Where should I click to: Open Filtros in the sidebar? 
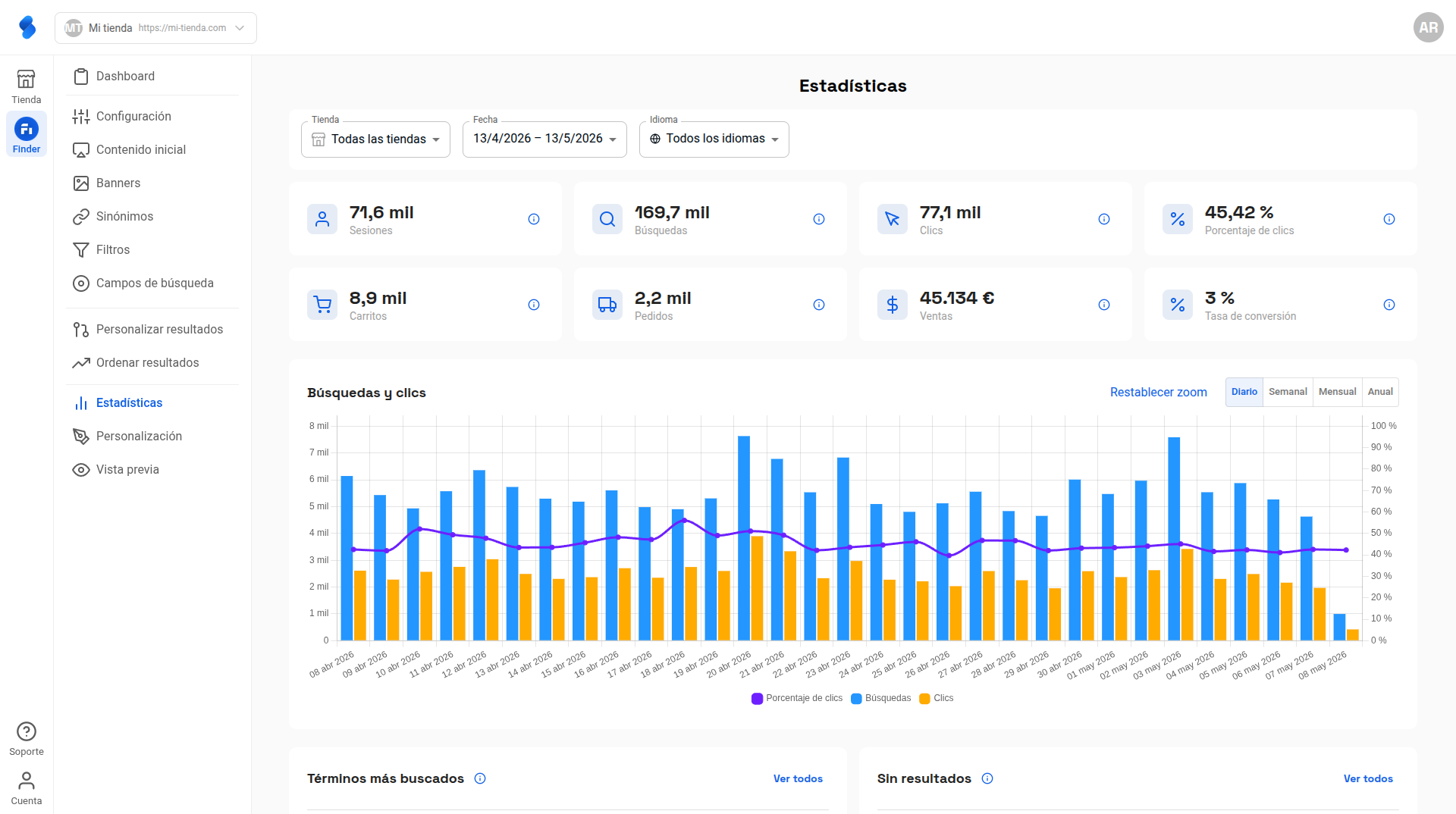point(152,250)
